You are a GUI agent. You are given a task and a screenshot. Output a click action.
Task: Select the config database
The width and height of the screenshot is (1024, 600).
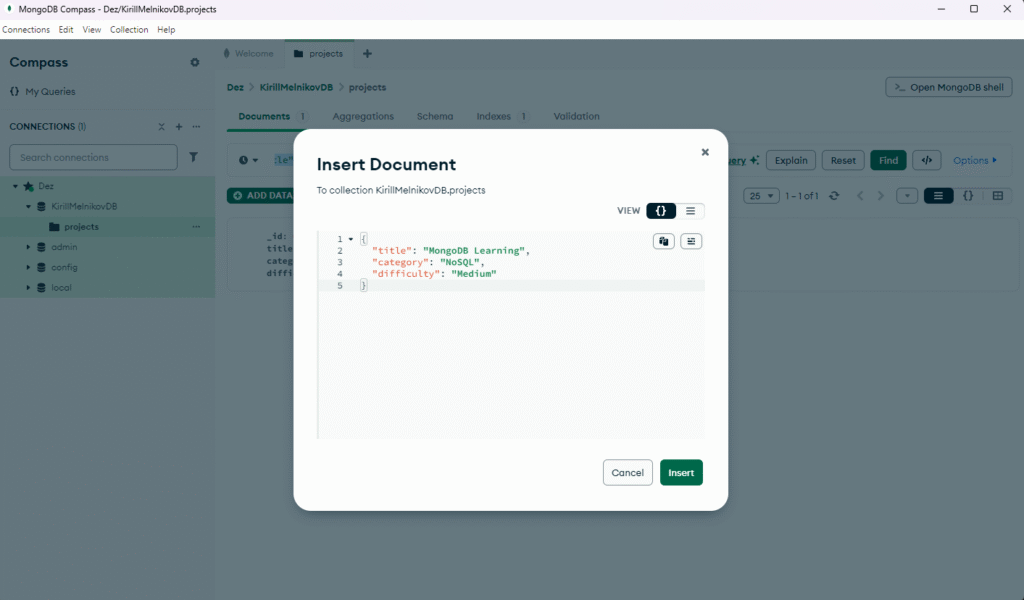(x=64, y=267)
